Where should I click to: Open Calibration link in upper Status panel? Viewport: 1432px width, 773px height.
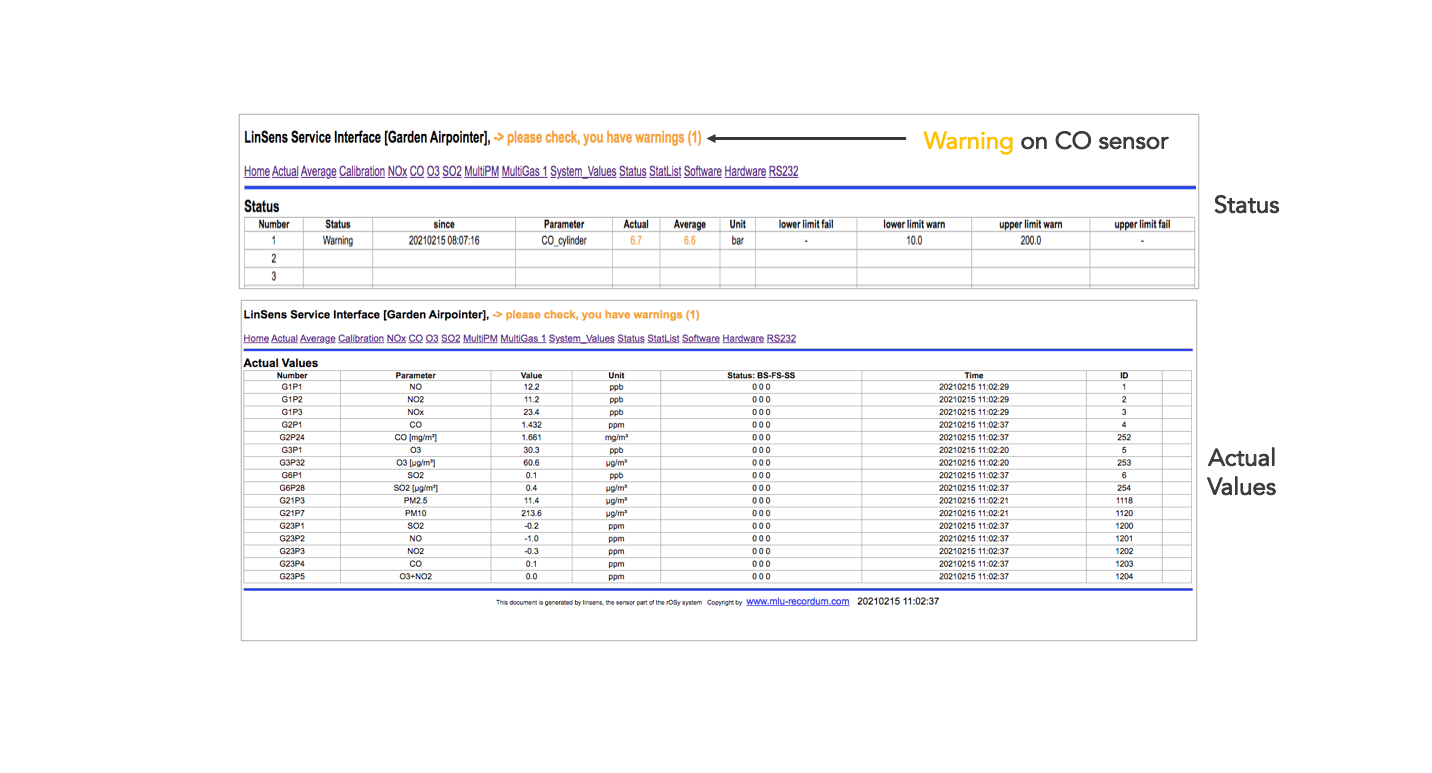coord(361,172)
